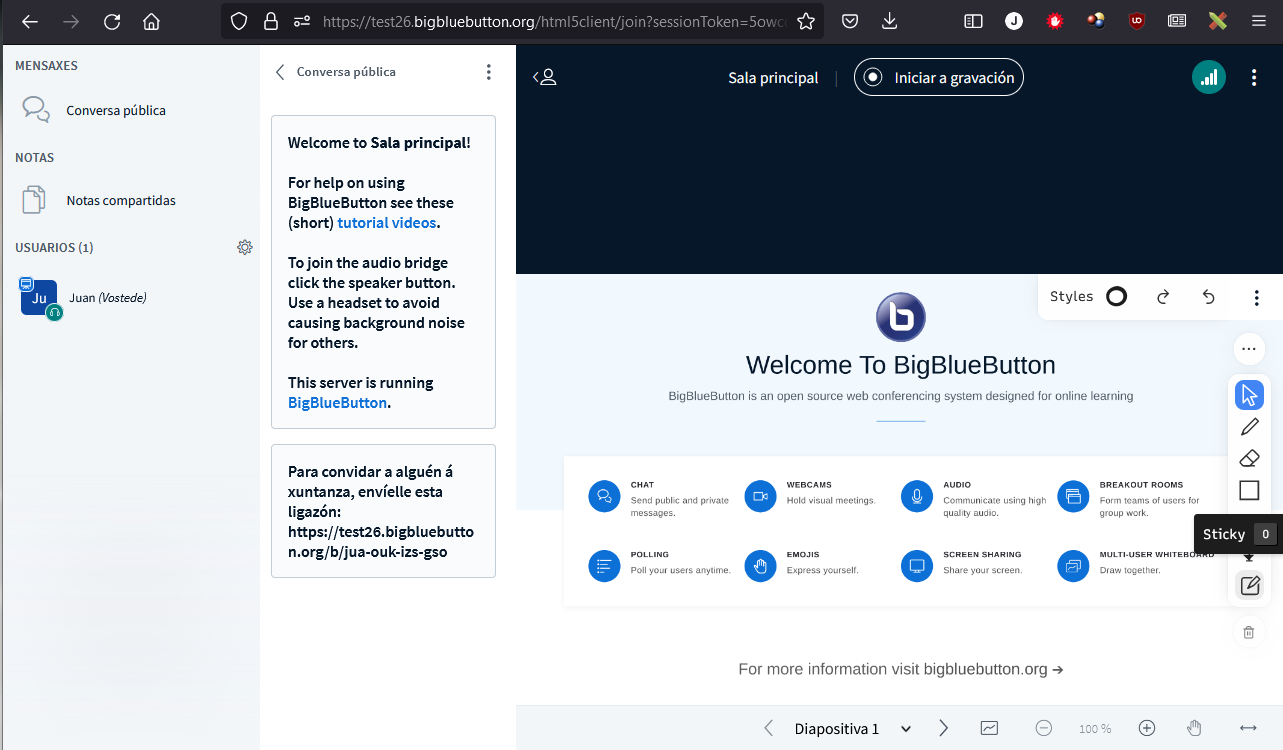Open the Styles color swatch
Screen dimensions: 1283x750
[x=1117, y=296]
